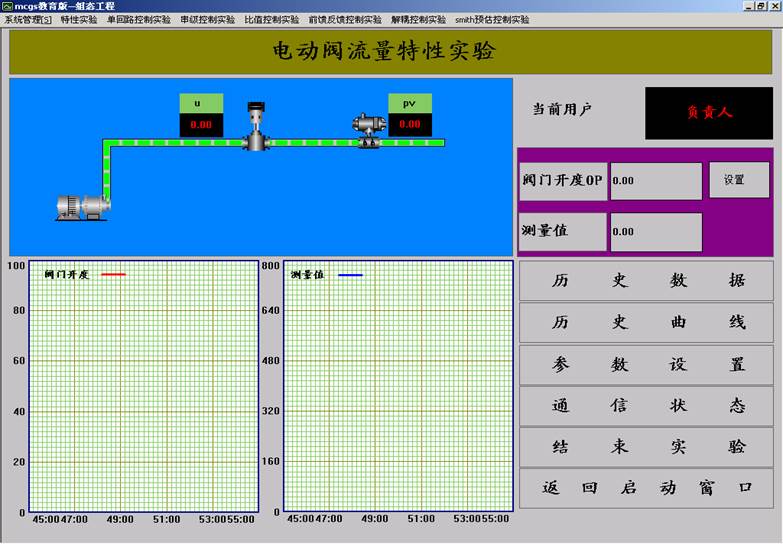The width and height of the screenshot is (783, 544).
Task: Click the blue measured value legend line
Action: tap(350, 274)
